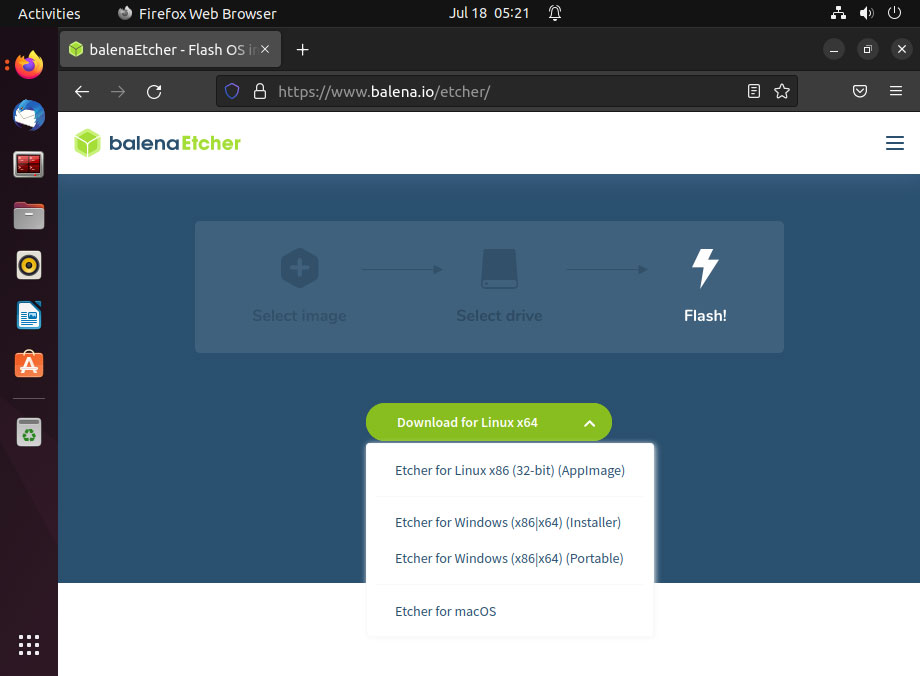Click the browser forward arrow
The width and height of the screenshot is (920, 676).
118,92
